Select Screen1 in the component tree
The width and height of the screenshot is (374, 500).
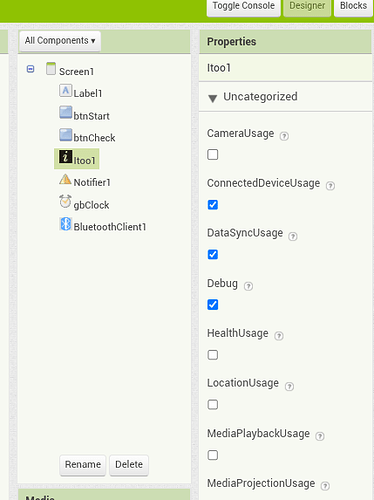tap(76, 71)
